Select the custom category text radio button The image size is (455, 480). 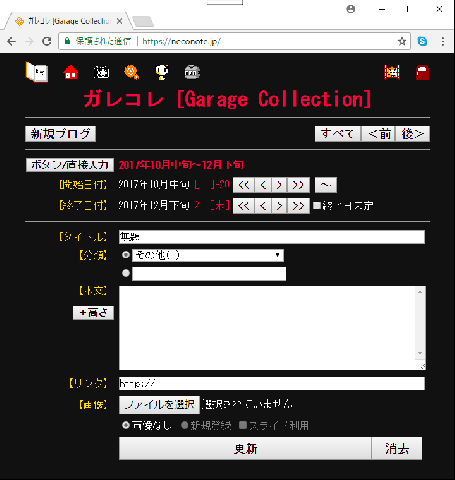point(126,273)
